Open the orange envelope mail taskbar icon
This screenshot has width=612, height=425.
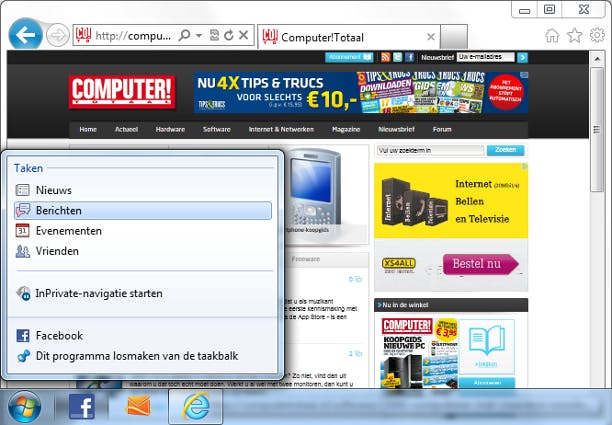point(139,406)
